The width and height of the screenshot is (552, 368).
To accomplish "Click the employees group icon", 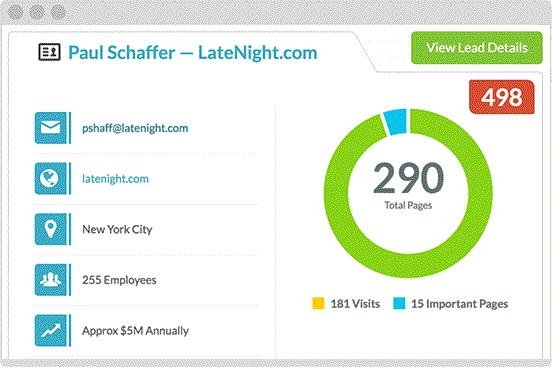I will pyautogui.click(x=51, y=280).
